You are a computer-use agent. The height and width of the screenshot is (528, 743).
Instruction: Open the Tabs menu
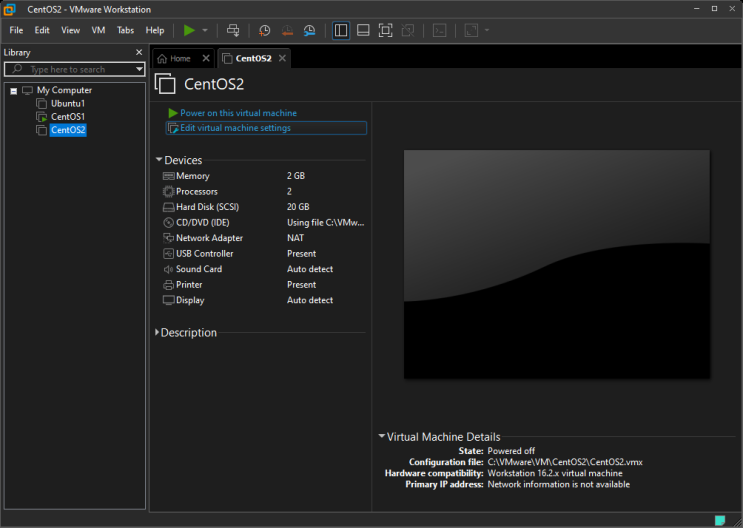pos(125,30)
